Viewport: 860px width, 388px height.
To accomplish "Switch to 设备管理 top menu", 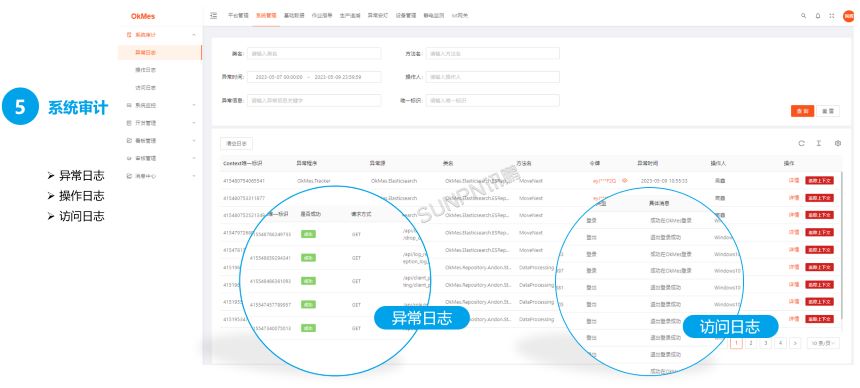I will tap(405, 16).
